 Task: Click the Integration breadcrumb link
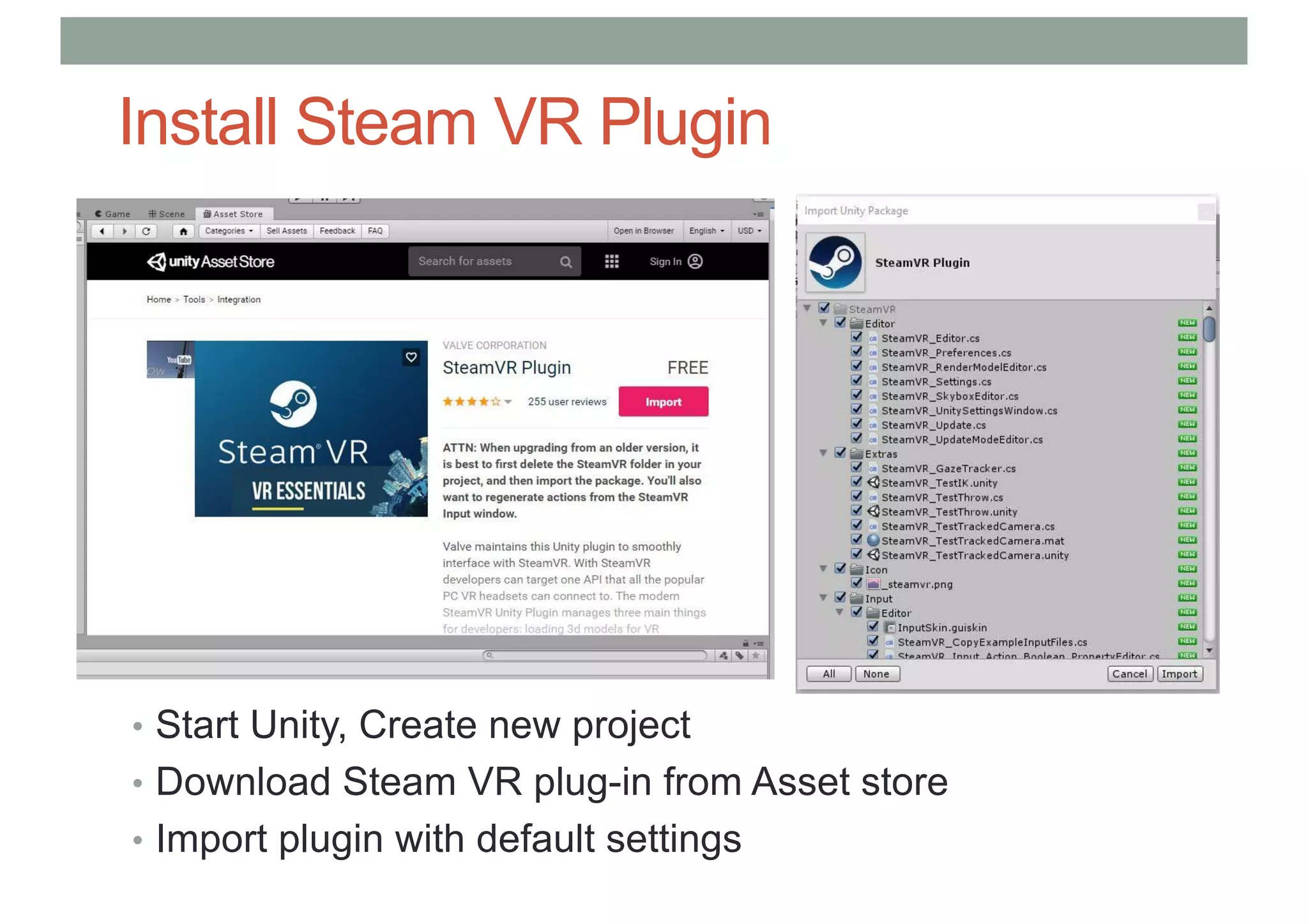[x=239, y=299]
